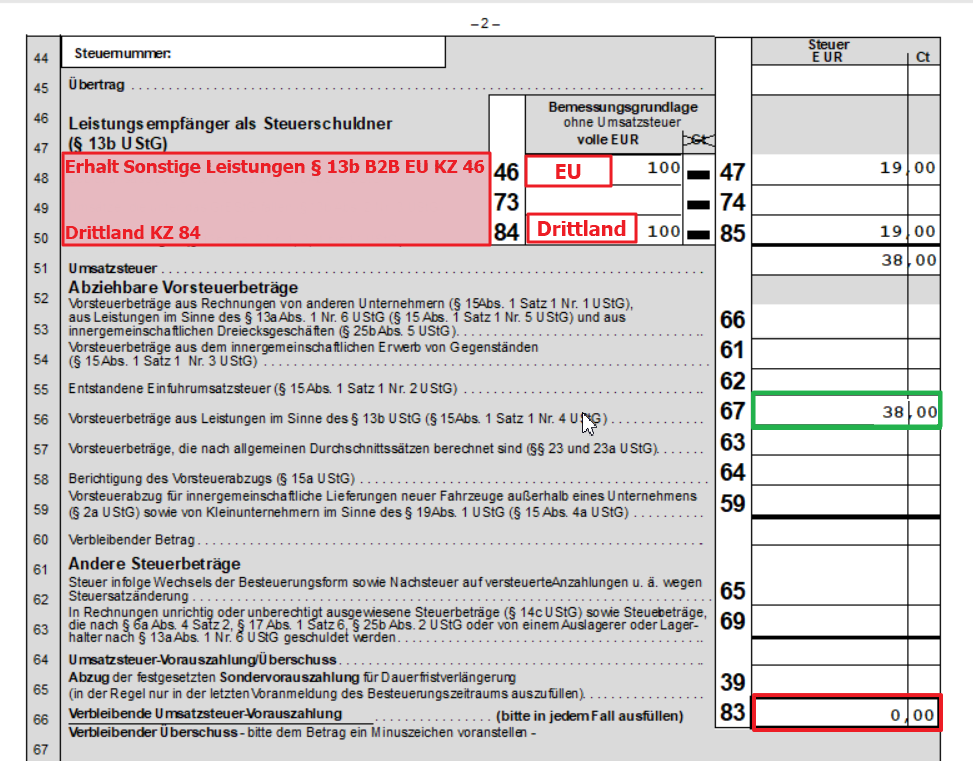The image size is (973, 761).
Task: Click the bold Kennzahl number '84'
Action: tap(506, 233)
